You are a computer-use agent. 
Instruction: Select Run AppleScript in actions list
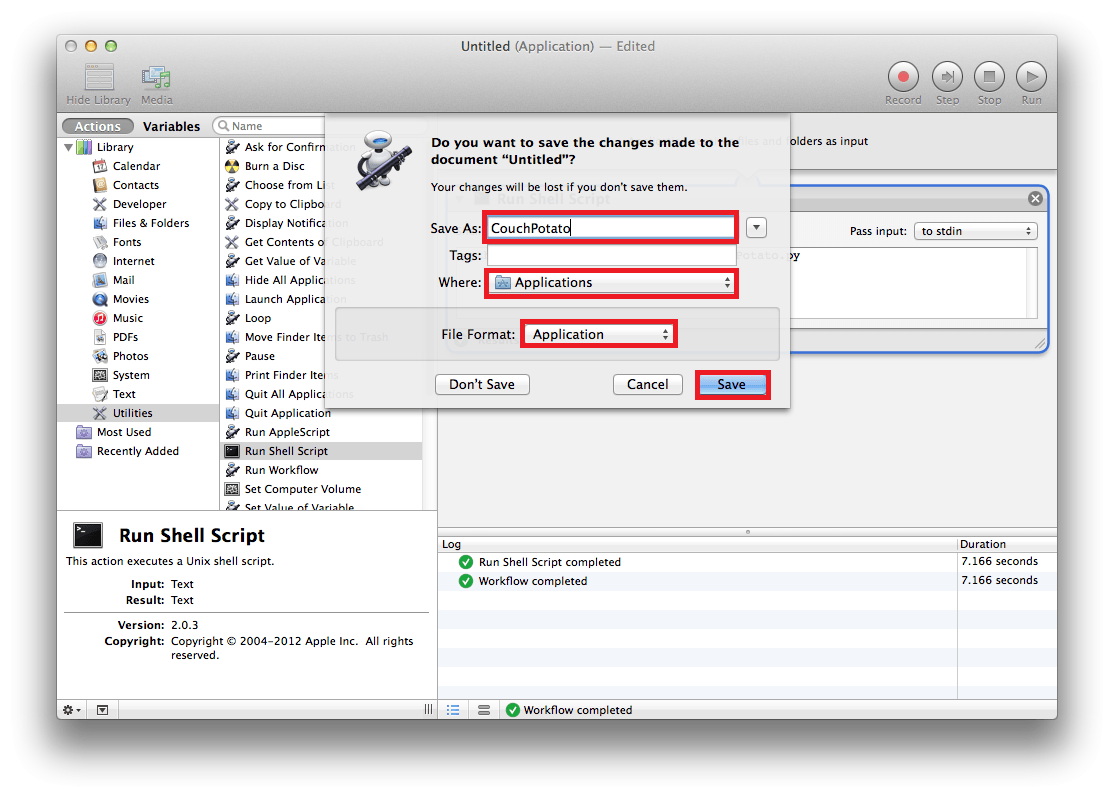287,432
